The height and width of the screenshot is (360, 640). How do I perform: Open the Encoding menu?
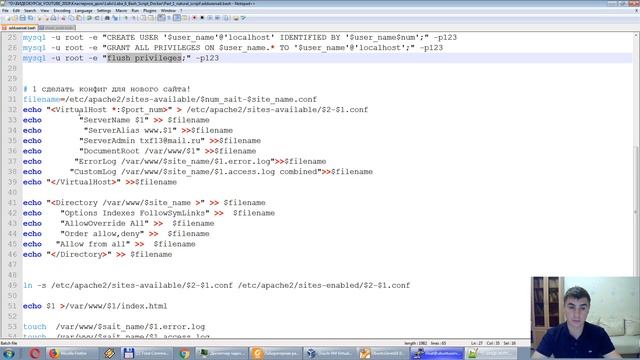62,11
